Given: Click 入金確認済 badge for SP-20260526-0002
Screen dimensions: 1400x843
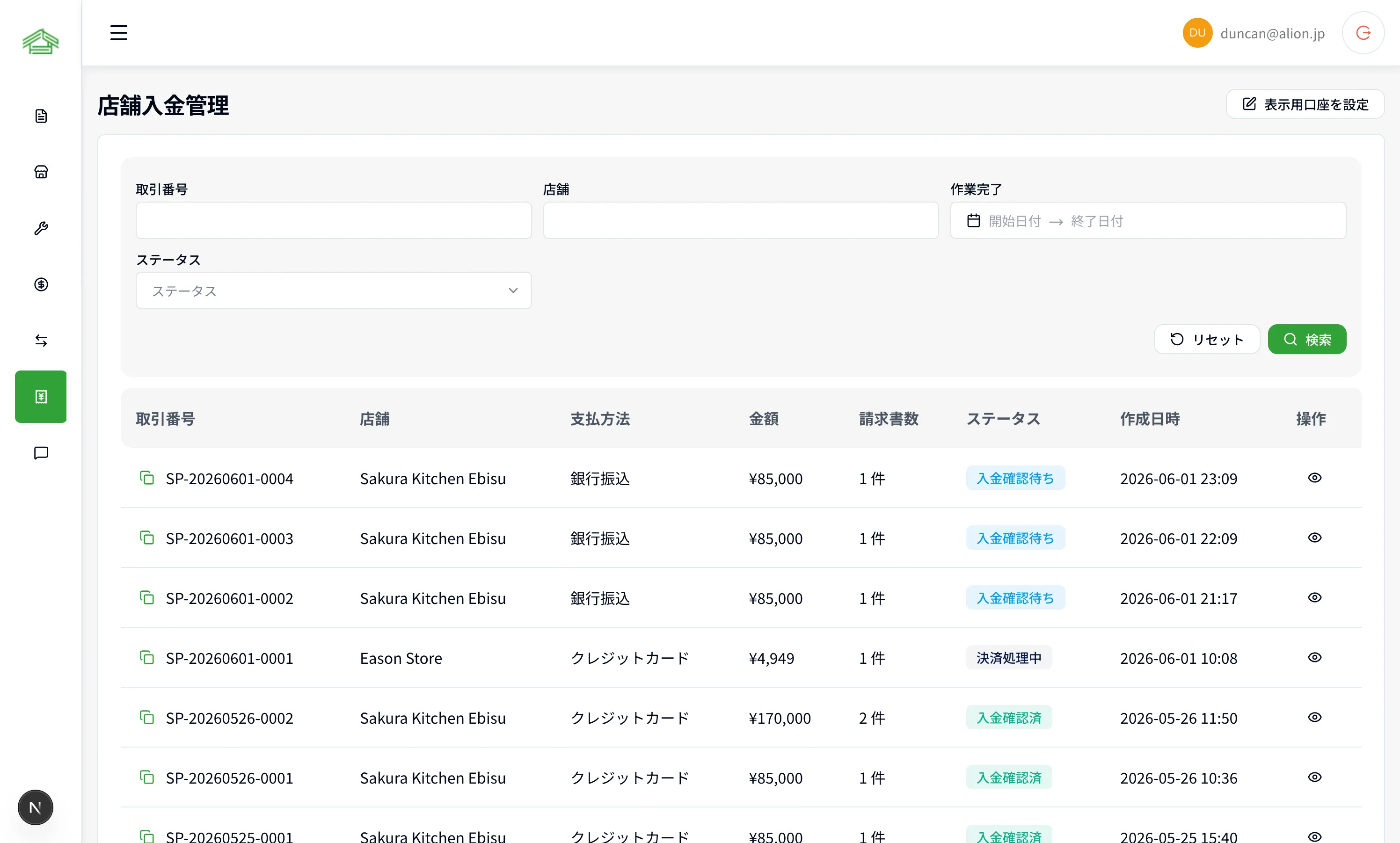Looking at the screenshot, I should click(1008, 718).
